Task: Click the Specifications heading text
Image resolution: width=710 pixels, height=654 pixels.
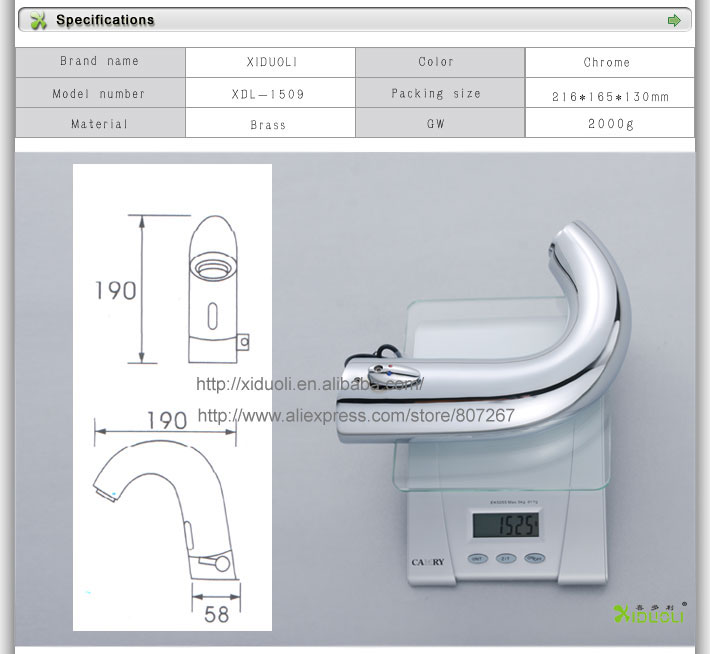Action: tap(105, 20)
